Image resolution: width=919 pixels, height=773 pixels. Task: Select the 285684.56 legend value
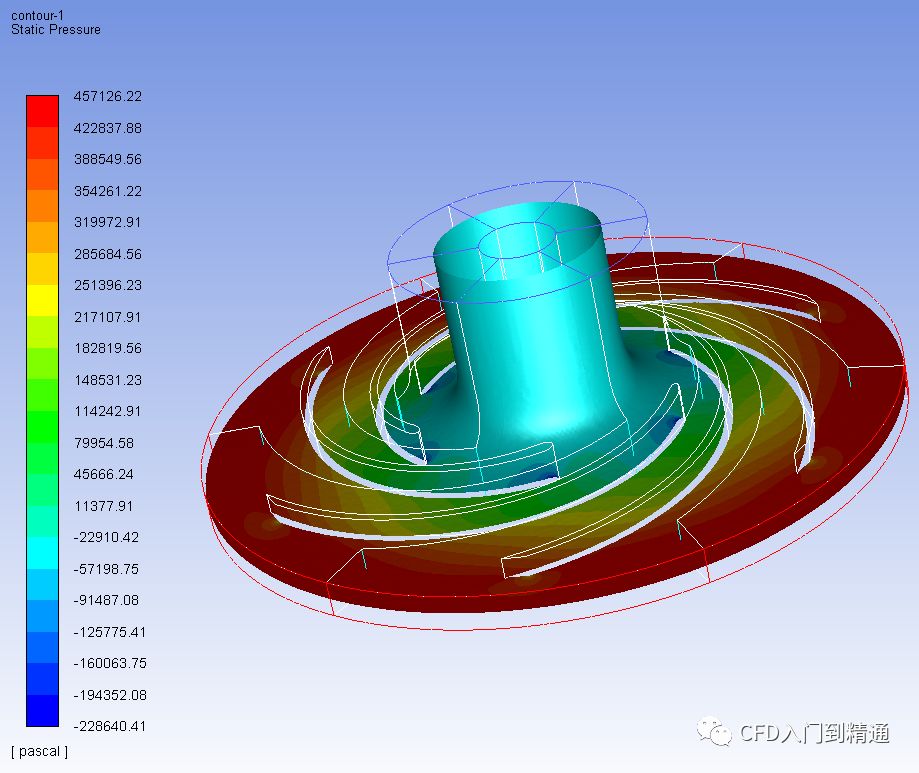point(108,254)
